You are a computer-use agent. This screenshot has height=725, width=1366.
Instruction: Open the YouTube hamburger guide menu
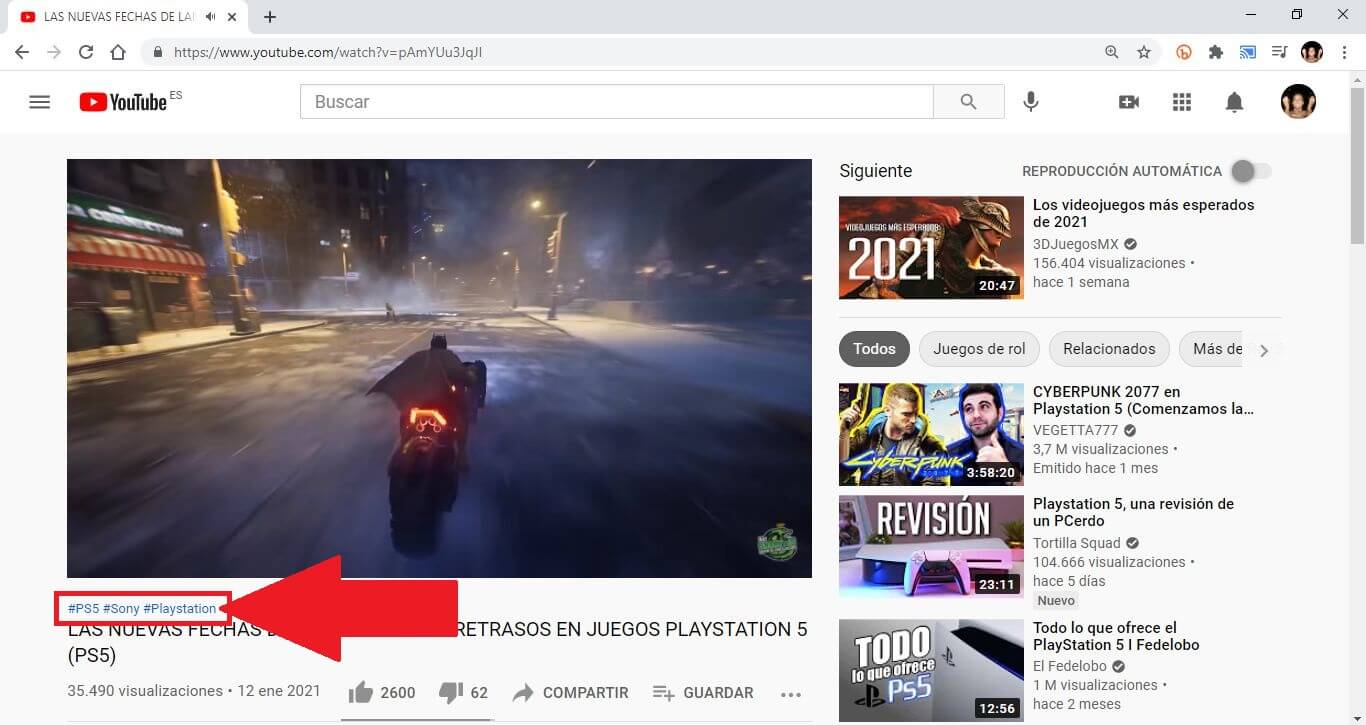tap(39, 101)
